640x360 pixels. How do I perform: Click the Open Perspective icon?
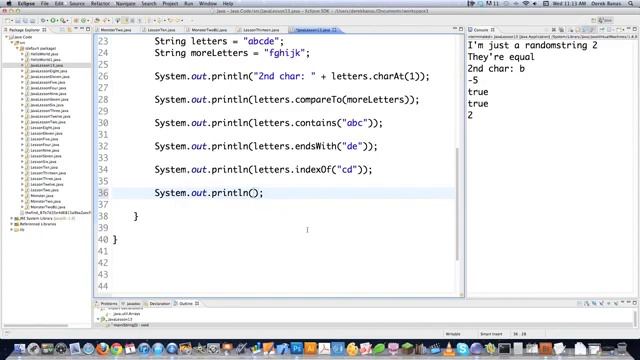pyautogui.click(x=593, y=20)
